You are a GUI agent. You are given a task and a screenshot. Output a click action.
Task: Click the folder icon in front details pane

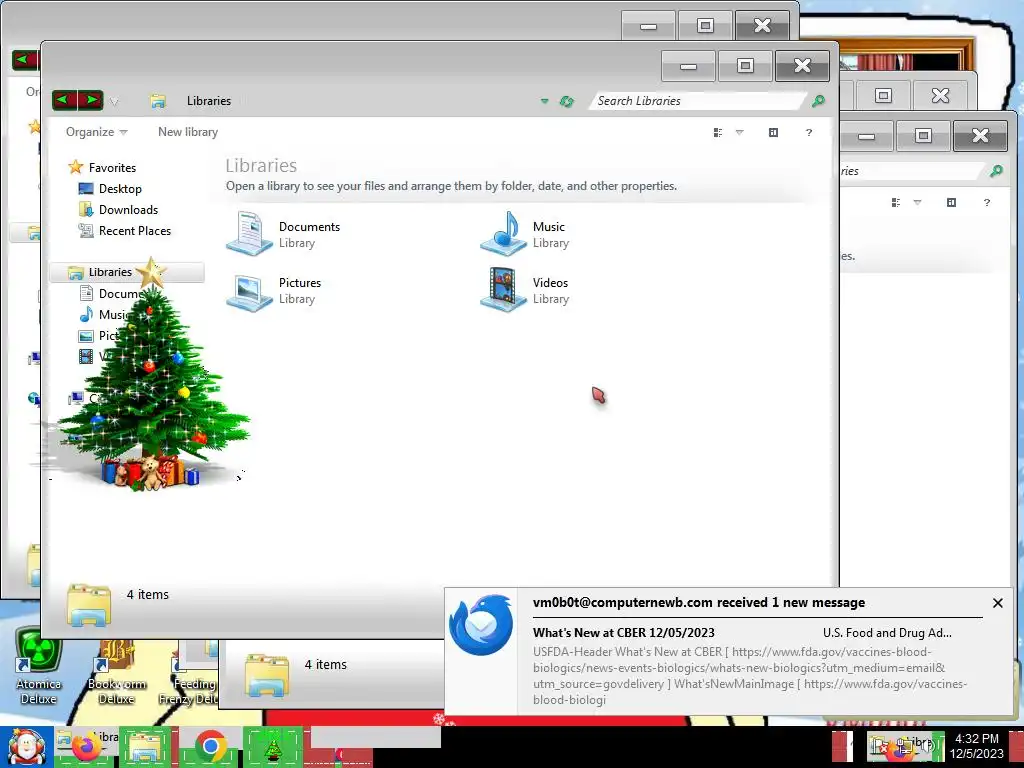pyautogui.click(x=89, y=605)
